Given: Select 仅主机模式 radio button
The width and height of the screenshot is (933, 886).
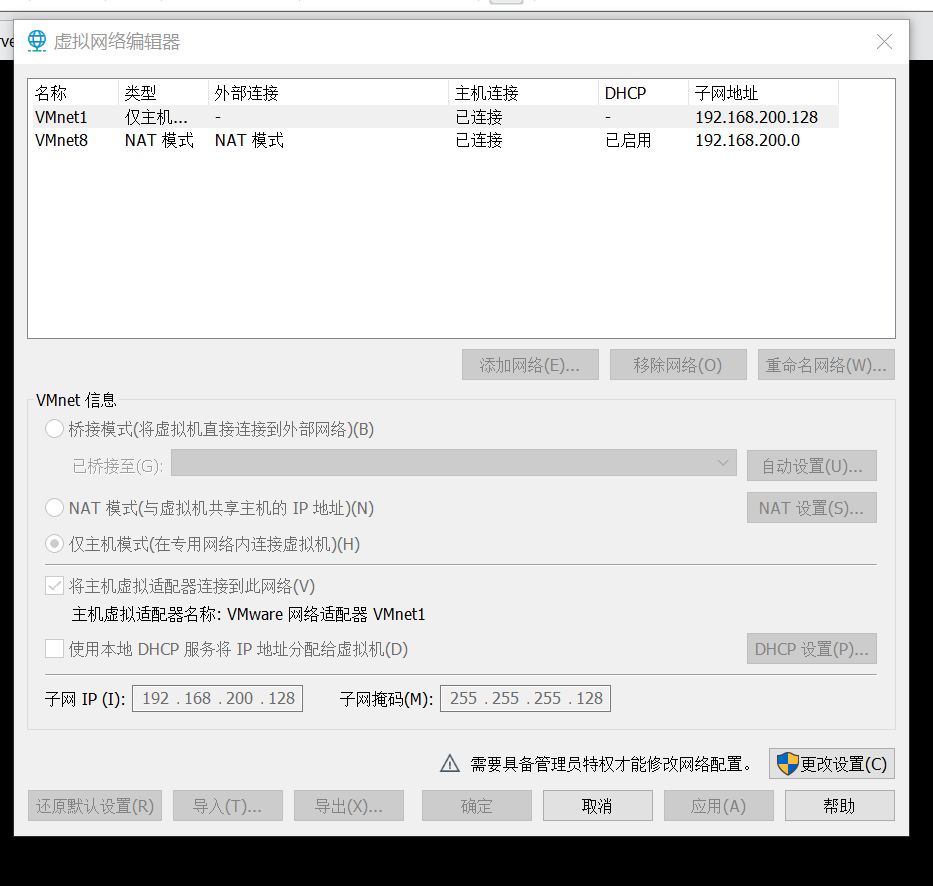Looking at the screenshot, I should (x=54, y=544).
